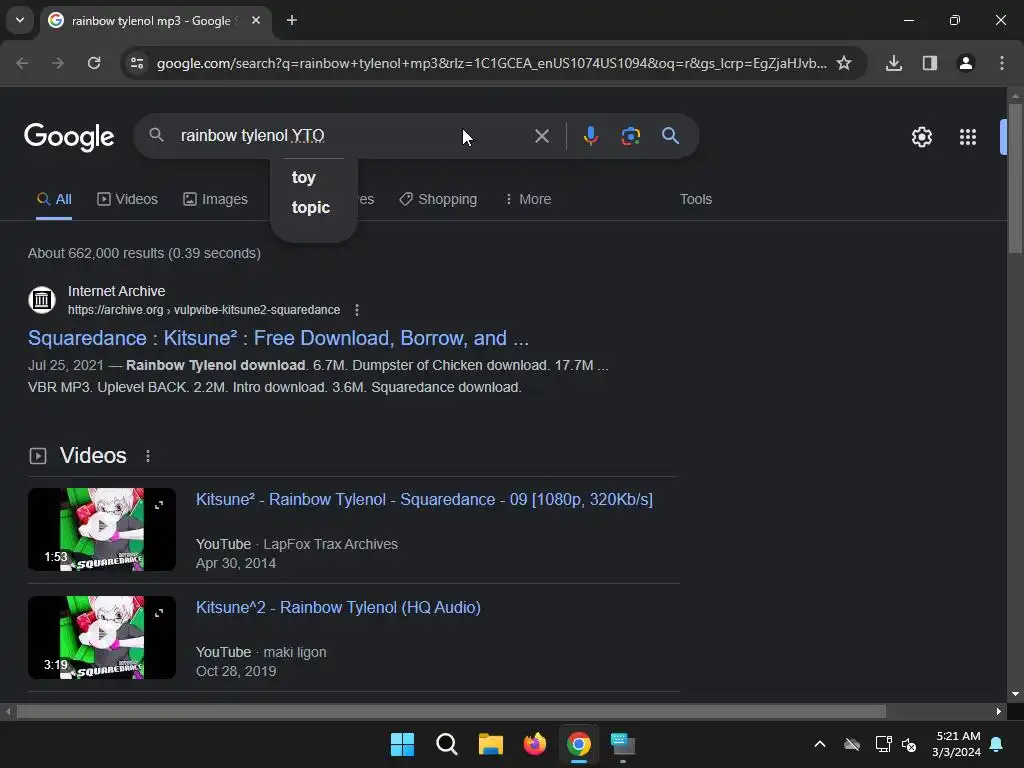Switch to the Videos tab

(x=127, y=199)
